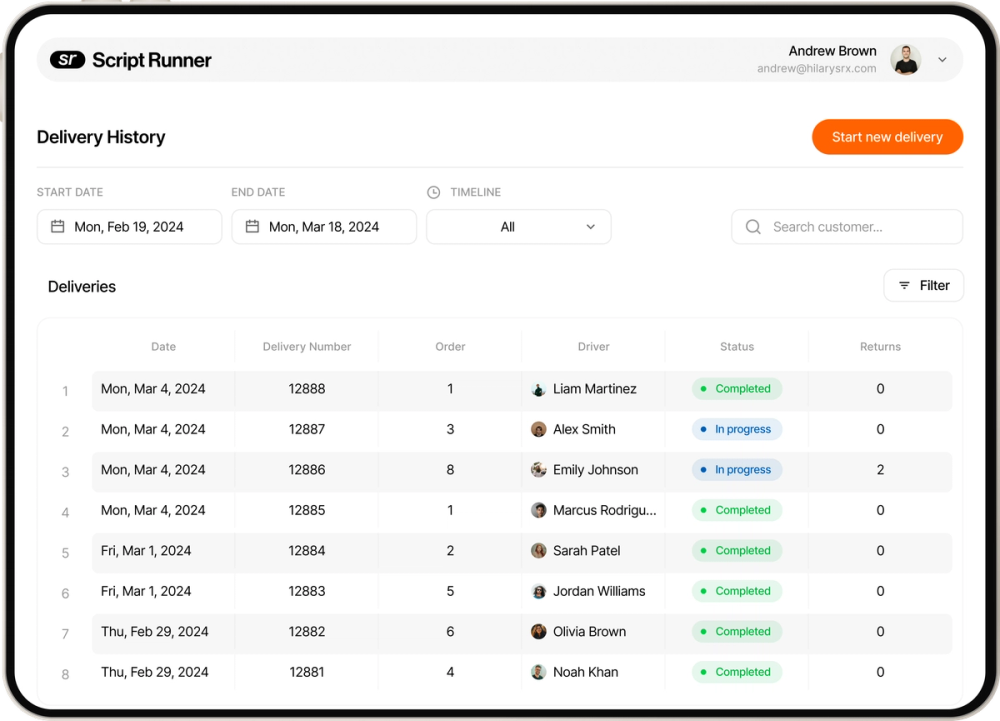
Task: Click the magnifying glass search icon
Action: click(752, 227)
